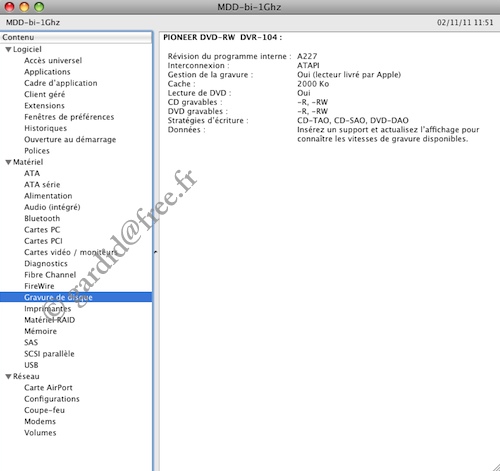The width and height of the screenshot is (500, 471).
Task: Select the ATA hardware entry
Action: pos(32,173)
